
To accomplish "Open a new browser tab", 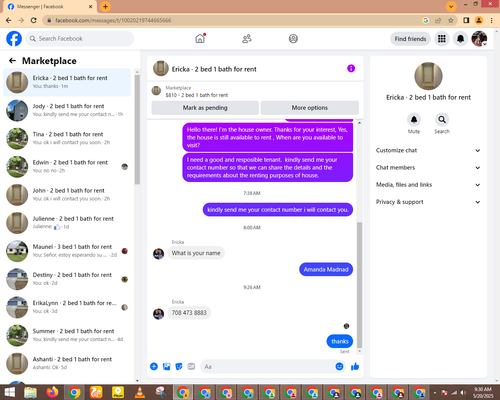I will pyautogui.click(x=105, y=6).
